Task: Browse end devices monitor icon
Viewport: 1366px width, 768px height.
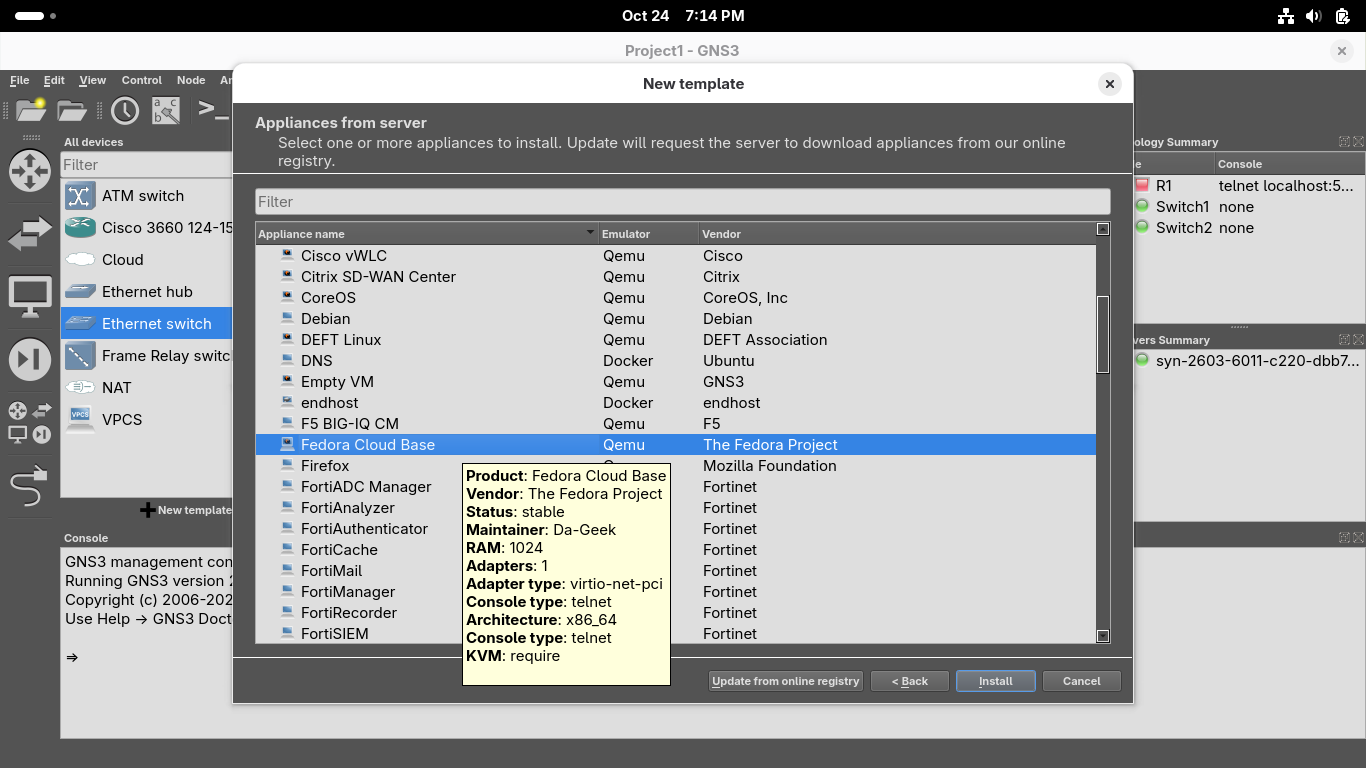Action: tap(30, 297)
